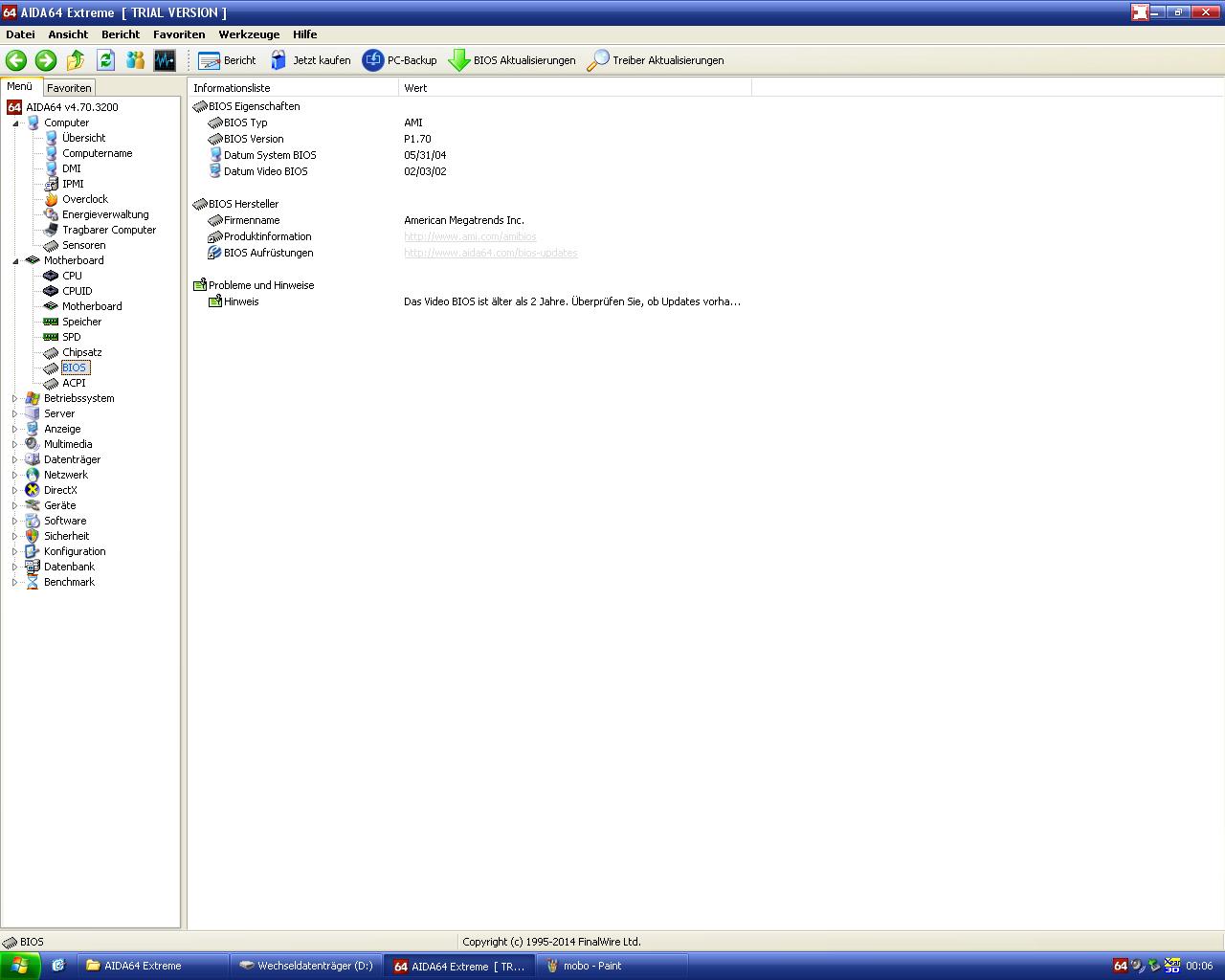Select CPU under Motherboard

[72, 276]
